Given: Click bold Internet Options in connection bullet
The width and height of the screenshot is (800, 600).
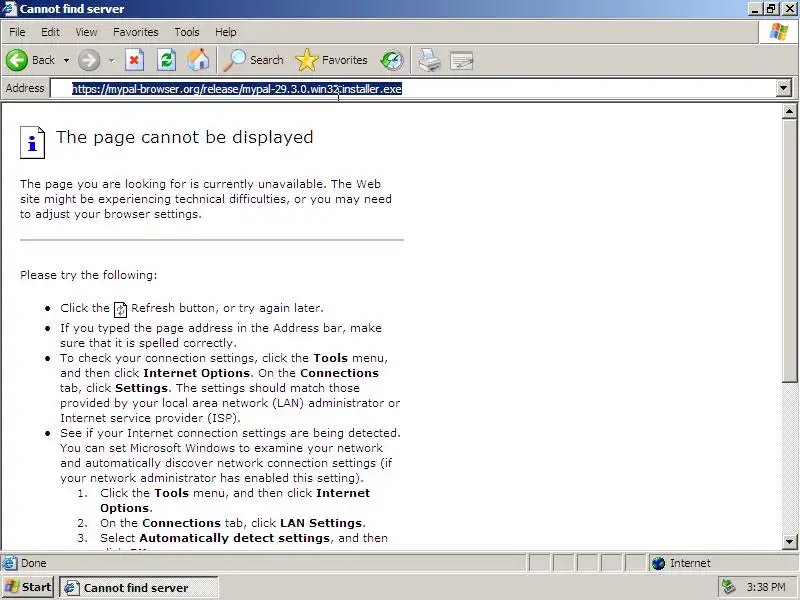Looking at the screenshot, I should [x=196, y=373].
